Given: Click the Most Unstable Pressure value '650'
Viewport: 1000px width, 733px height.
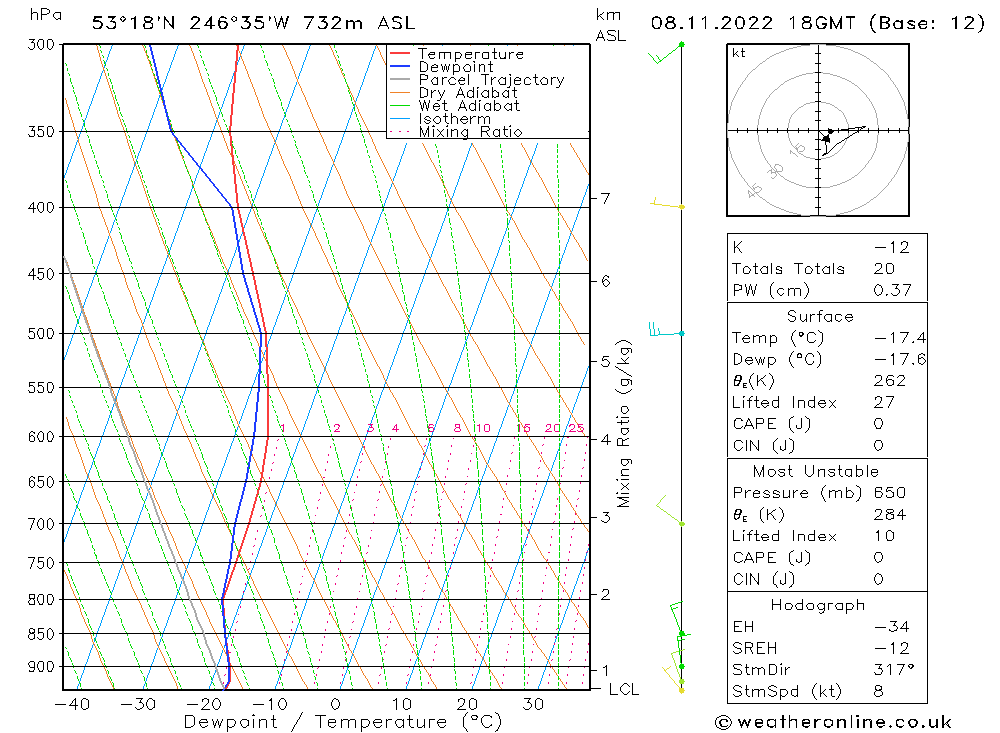Looking at the screenshot, I should pos(889,493).
